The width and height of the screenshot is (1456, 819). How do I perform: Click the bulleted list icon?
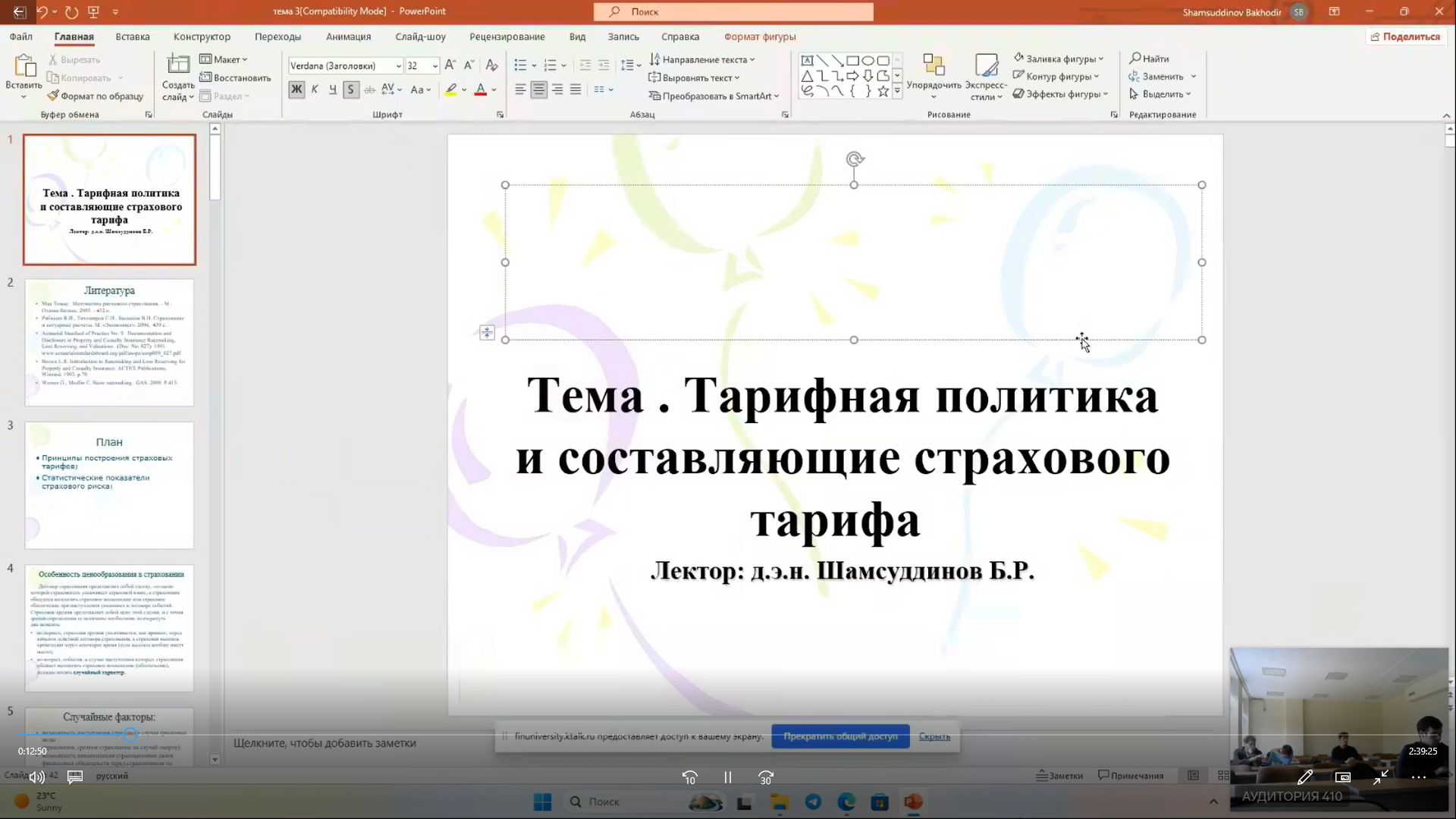pos(520,65)
